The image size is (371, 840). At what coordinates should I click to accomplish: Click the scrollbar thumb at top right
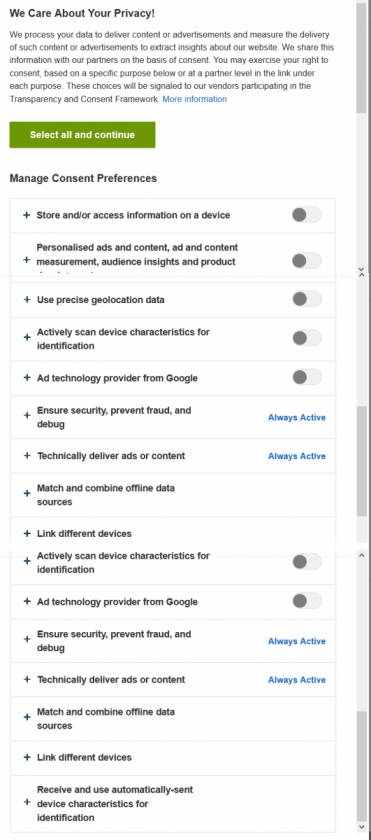361,58
